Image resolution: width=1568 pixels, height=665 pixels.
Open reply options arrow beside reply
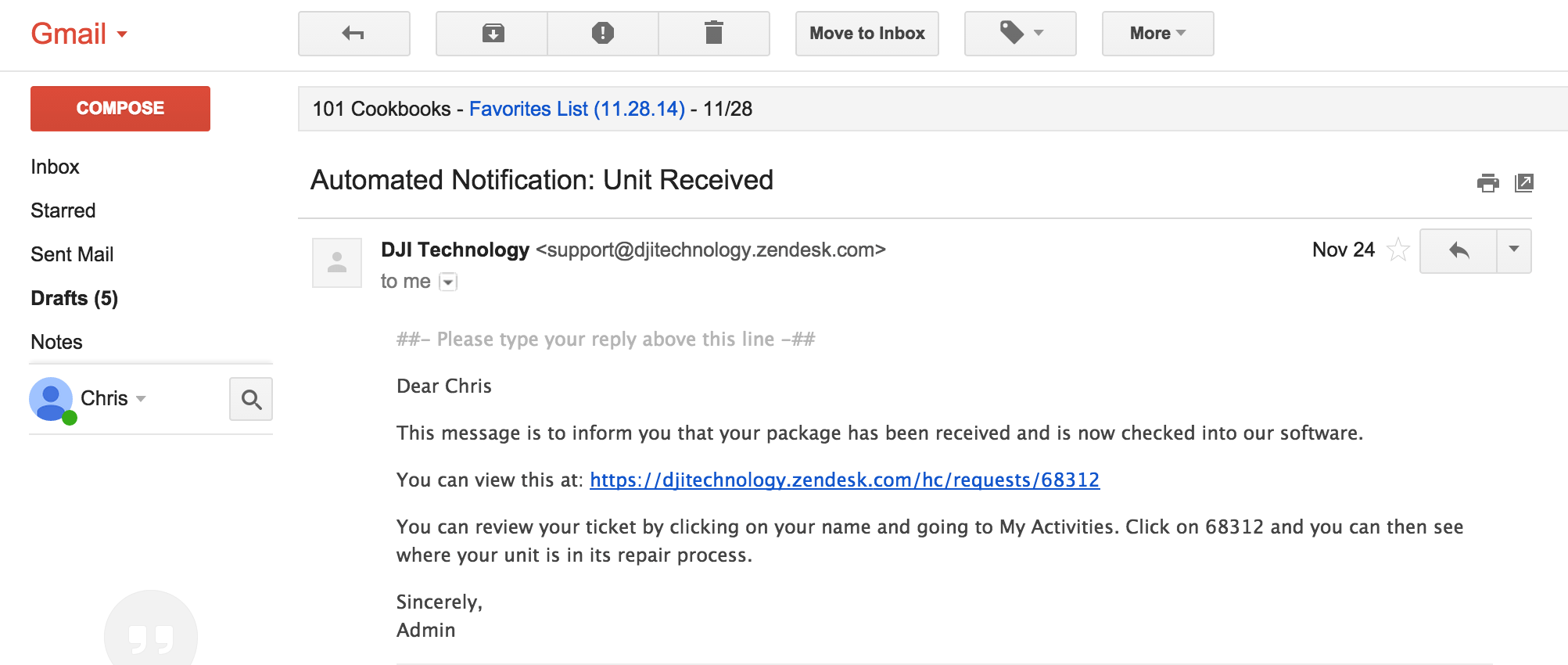tap(1514, 250)
